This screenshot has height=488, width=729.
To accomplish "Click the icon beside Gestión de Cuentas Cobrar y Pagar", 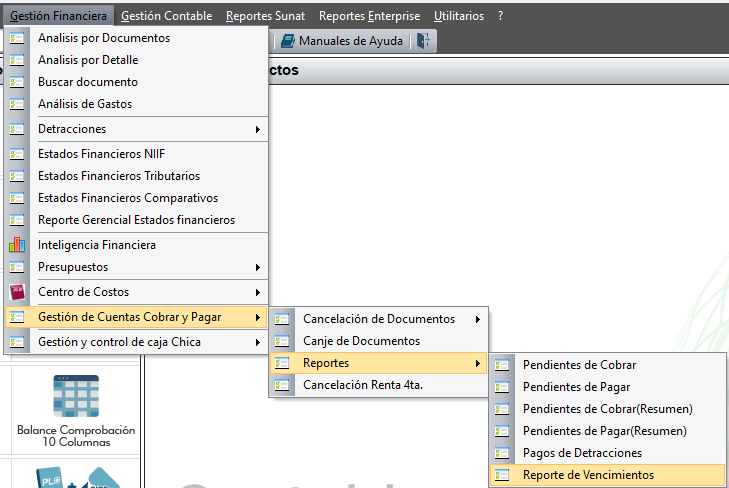I will [17, 317].
